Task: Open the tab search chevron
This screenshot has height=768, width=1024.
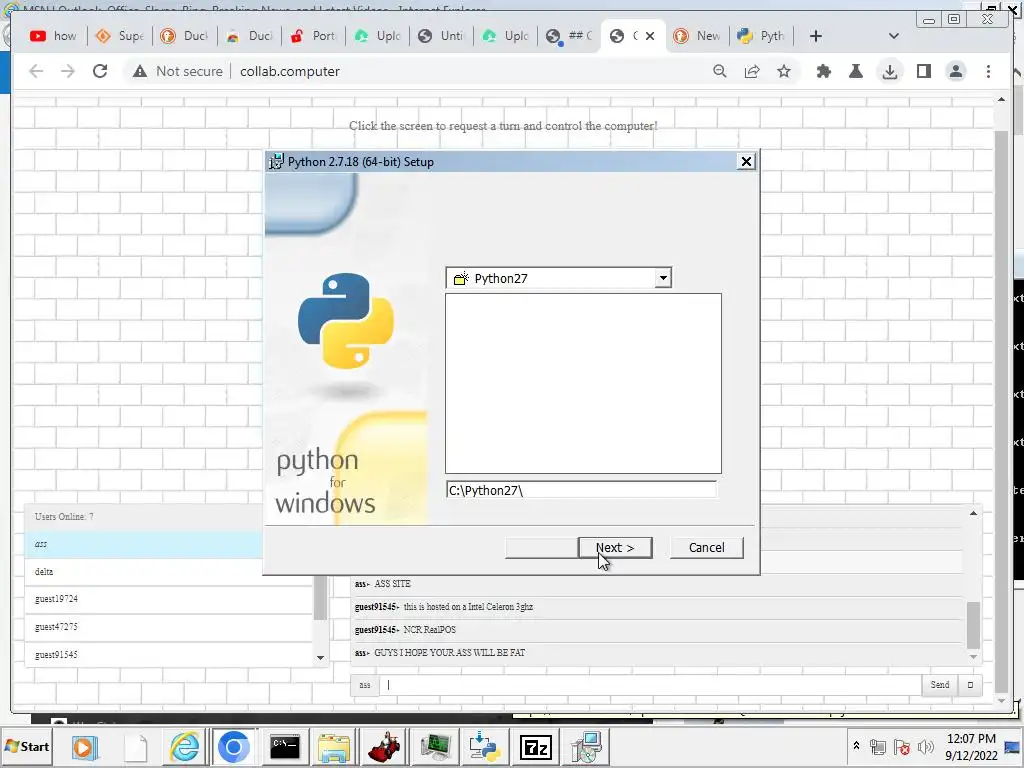Action: pos(893,36)
